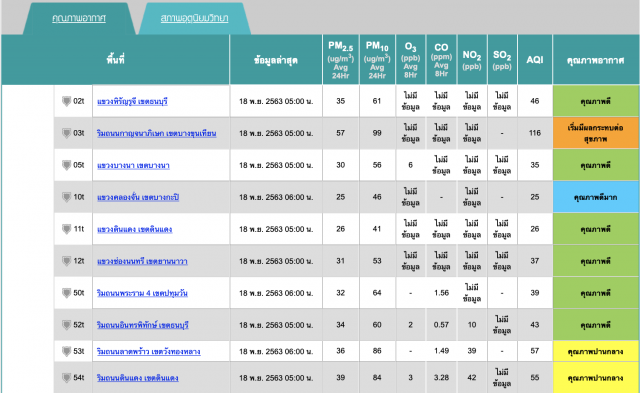Click the marker icon for station 05t
This screenshot has width=640, height=393.
click(x=67, y=165)
